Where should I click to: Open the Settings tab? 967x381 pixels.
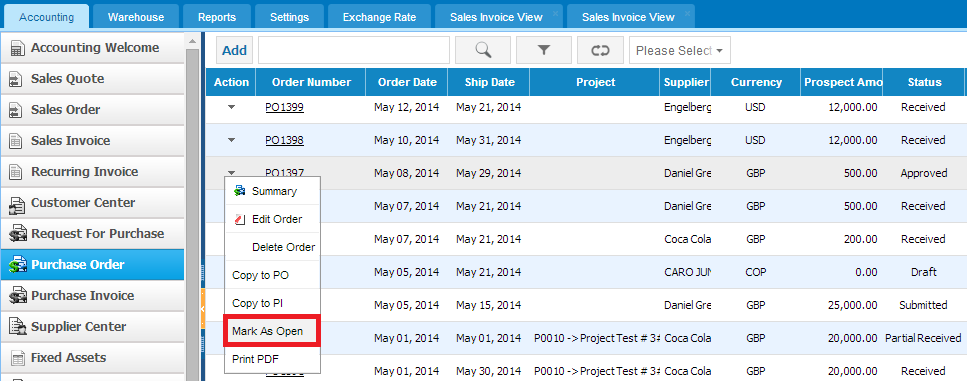[x=289, y=17]
